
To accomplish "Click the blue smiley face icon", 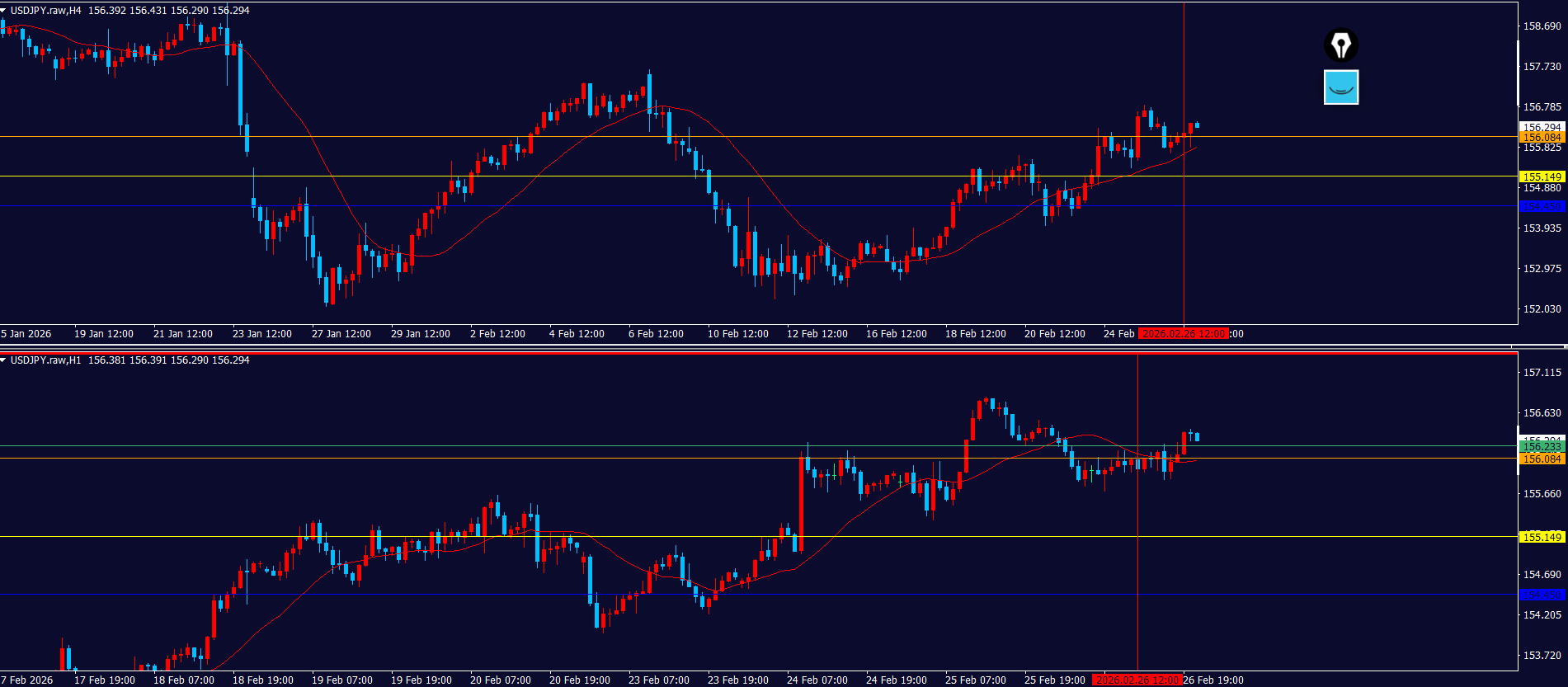I will pos(1340,87).
